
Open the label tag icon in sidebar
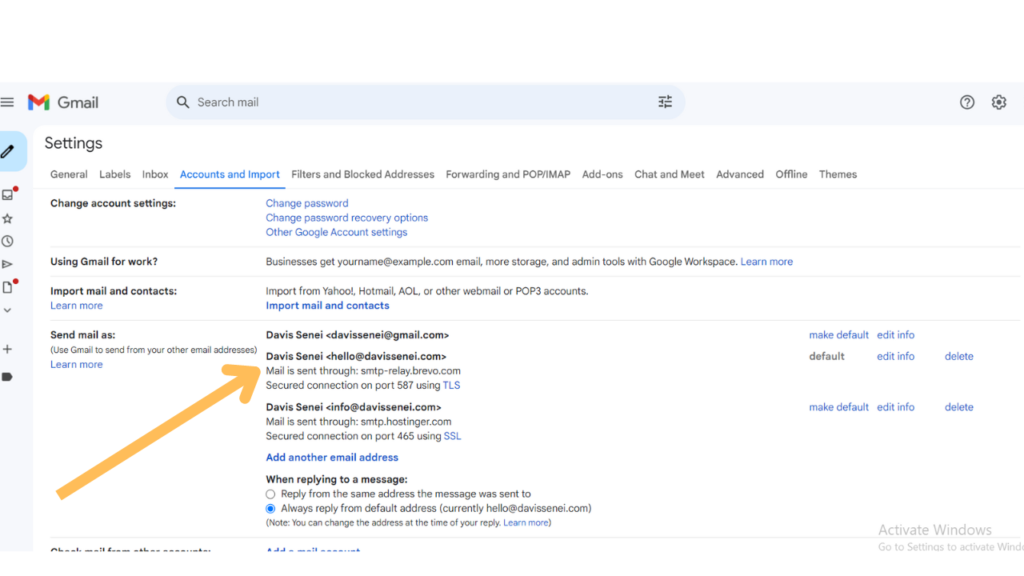pyautogui.click(x=8, y=377)
